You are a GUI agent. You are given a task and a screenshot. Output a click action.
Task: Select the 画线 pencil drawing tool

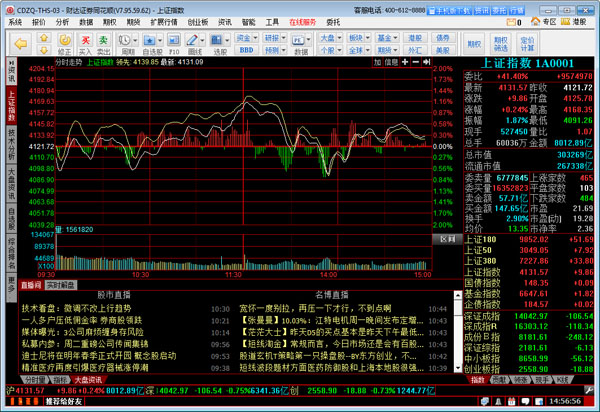(x=191, y=40)
